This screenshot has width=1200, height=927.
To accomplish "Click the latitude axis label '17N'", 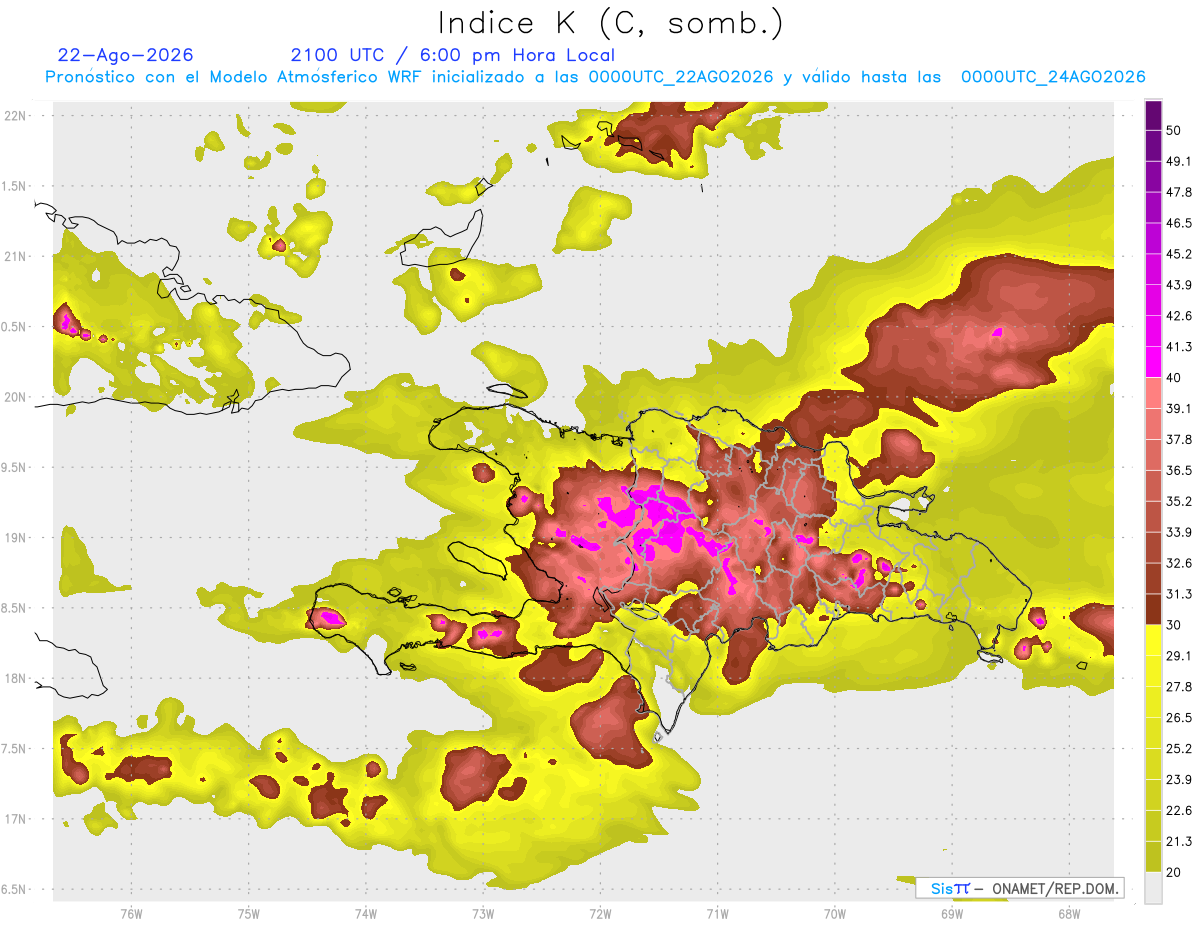I will 17,819.
